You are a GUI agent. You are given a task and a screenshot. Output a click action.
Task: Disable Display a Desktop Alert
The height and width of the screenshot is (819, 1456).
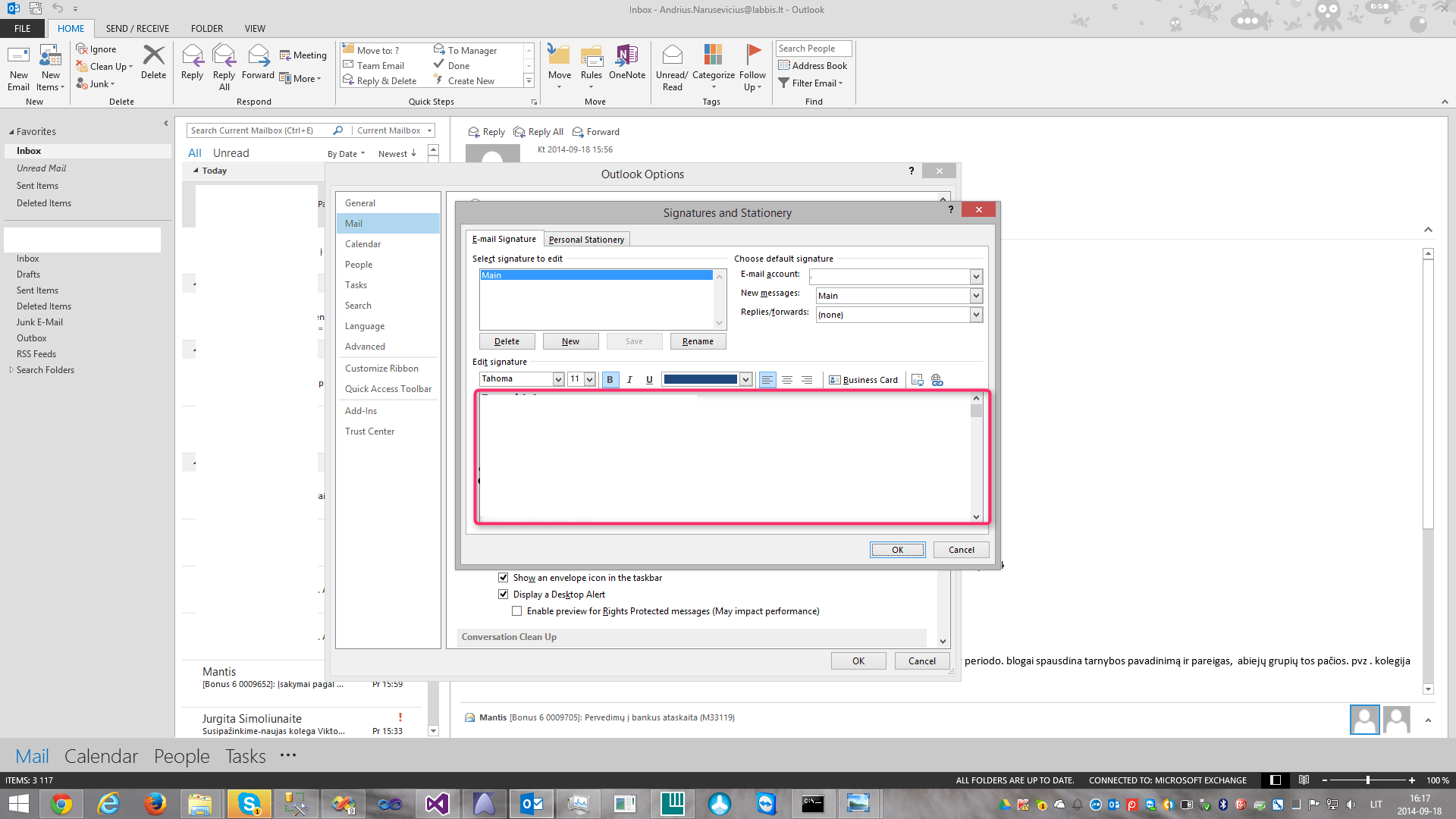(503, 594)
